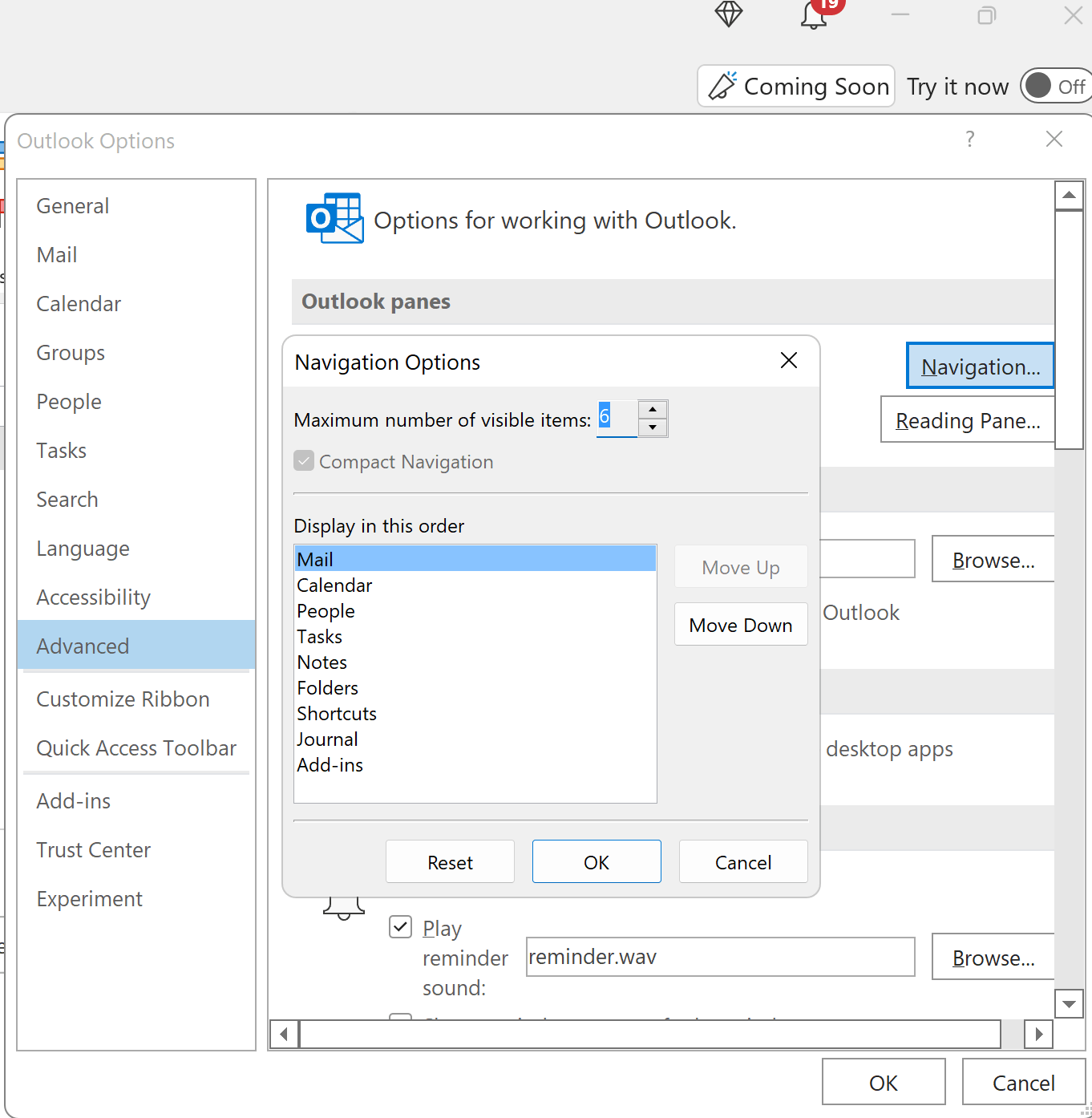The width and height of the screenshot is (1092, 1118).
Task: Click the vertical scrollbar up arrow
Action: click(x=1069, y=195)
